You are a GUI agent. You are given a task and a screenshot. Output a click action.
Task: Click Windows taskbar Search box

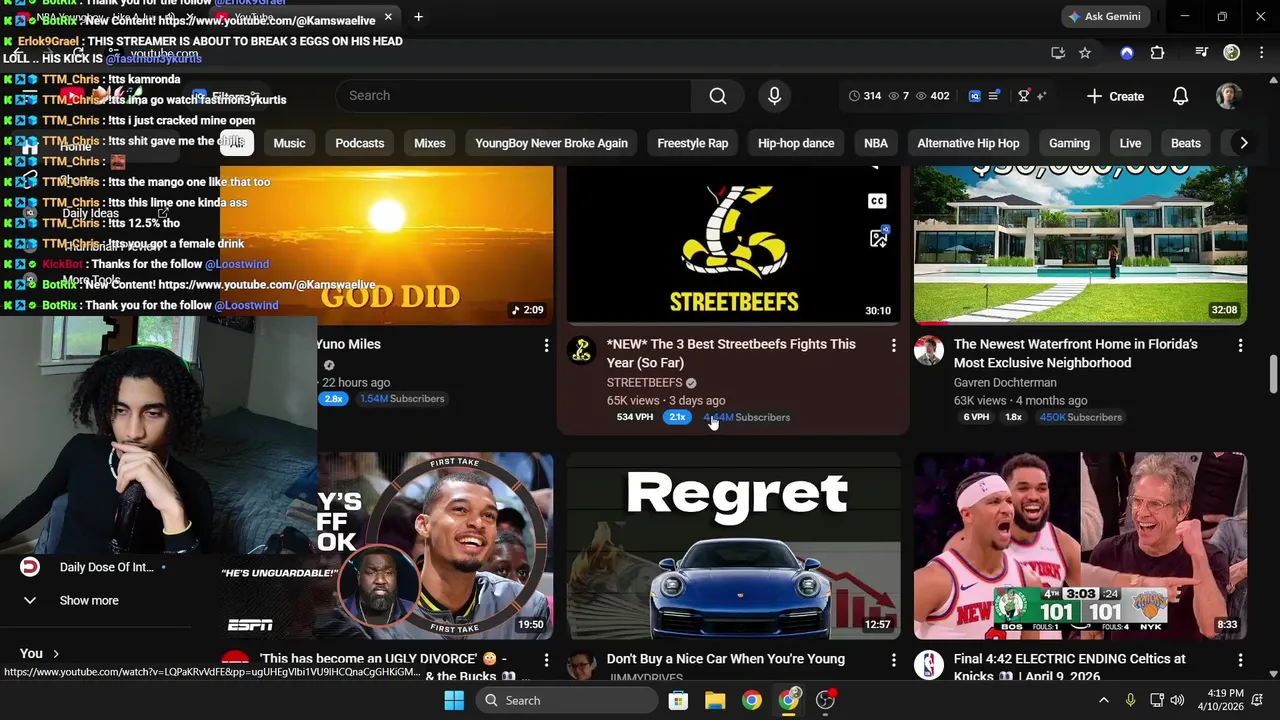coord(567,700)
